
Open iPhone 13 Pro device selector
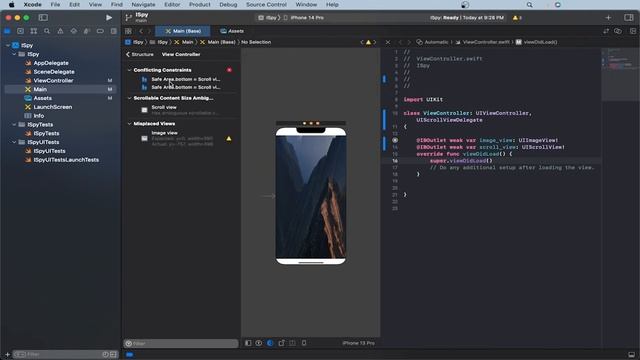click(358, 343)
